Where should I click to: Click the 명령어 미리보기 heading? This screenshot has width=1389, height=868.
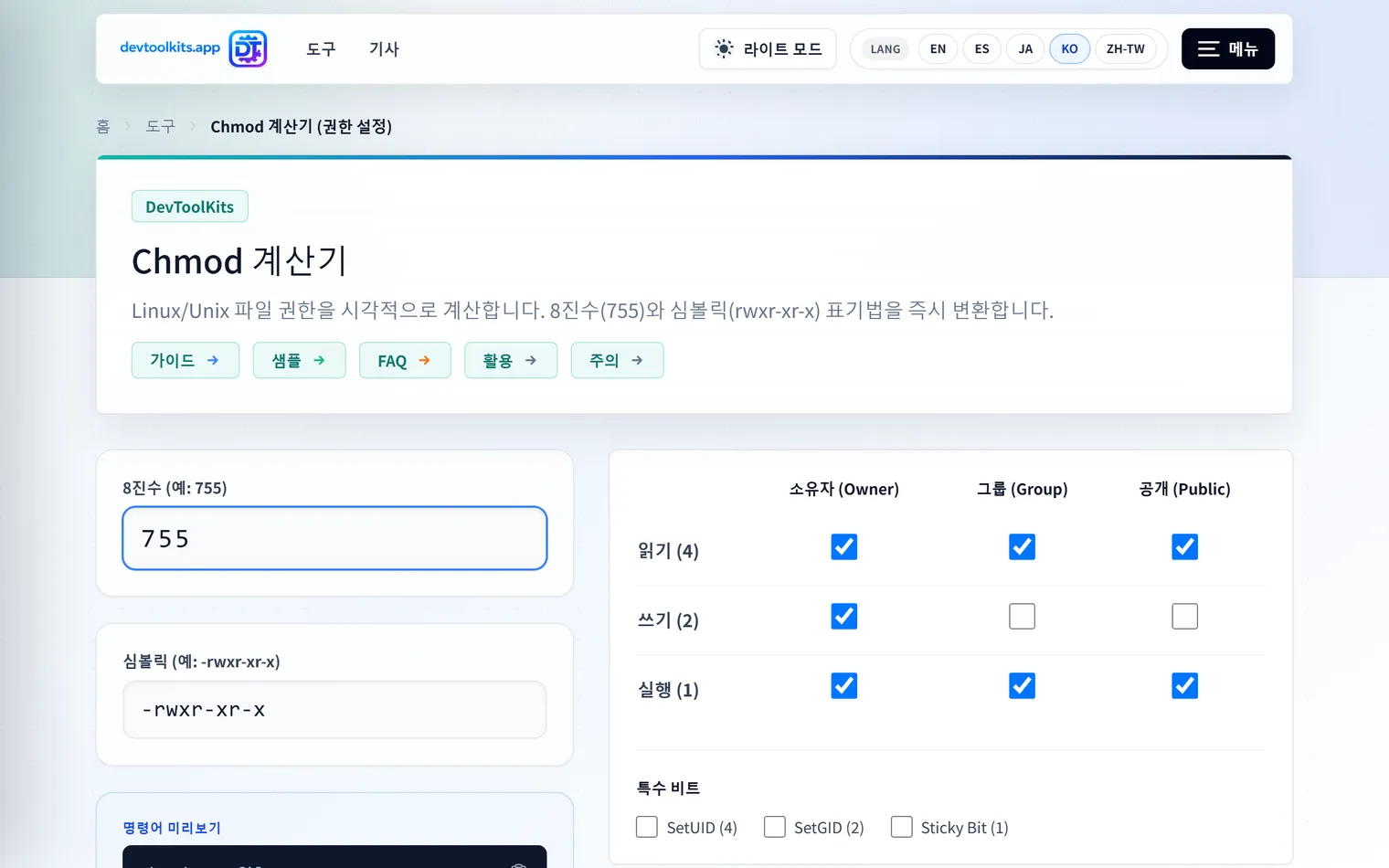coord(172,828)
